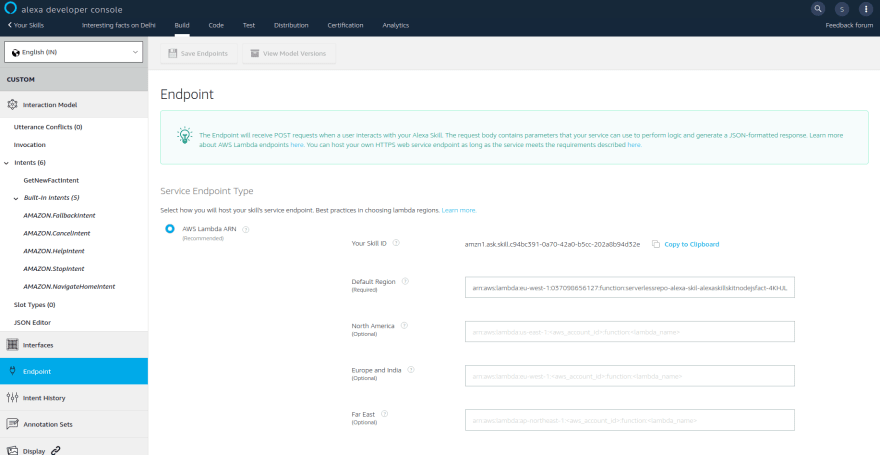Screen dimensions: 880x455
Task: Select AMAZON.CancelIntent
Action: pos(57,233)
